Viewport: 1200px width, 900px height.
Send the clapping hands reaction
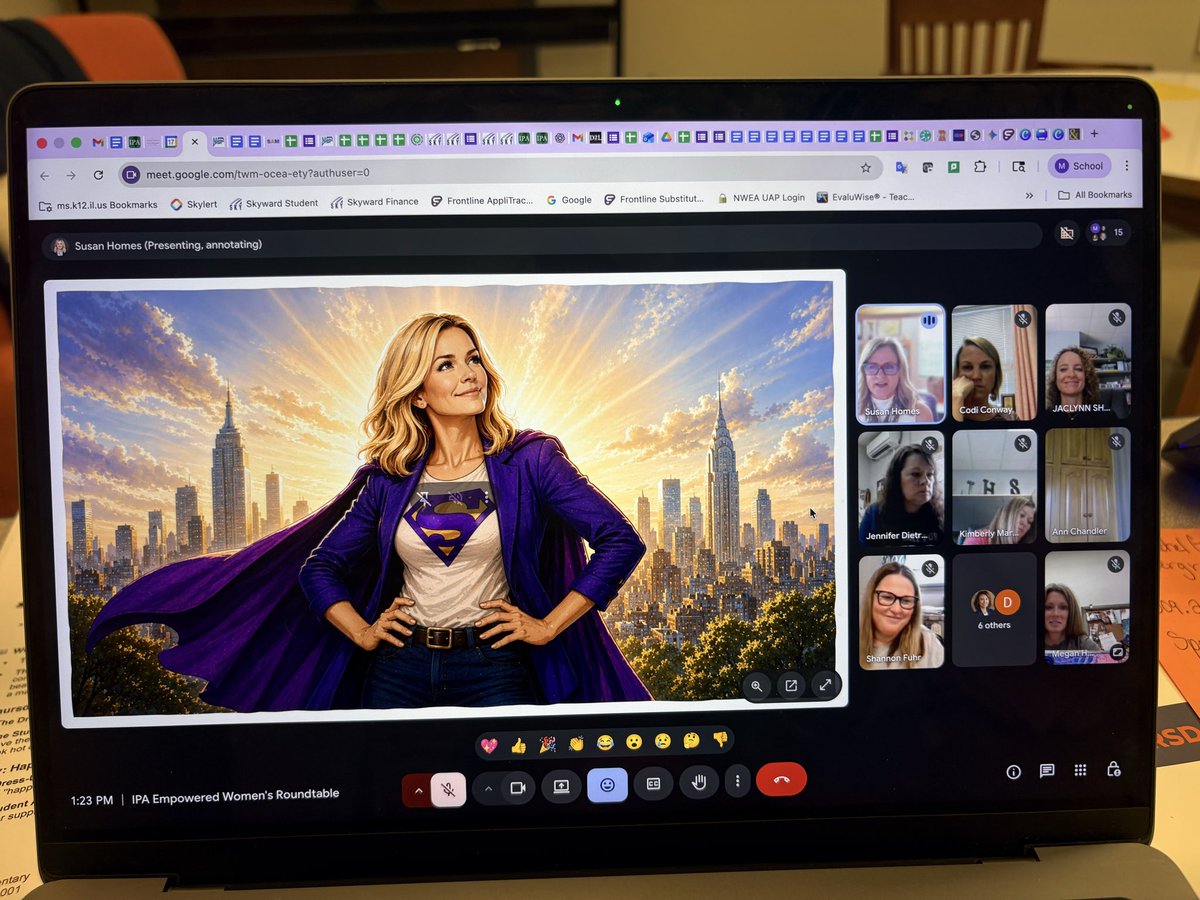pyautogui.click(x=576, y=743)
